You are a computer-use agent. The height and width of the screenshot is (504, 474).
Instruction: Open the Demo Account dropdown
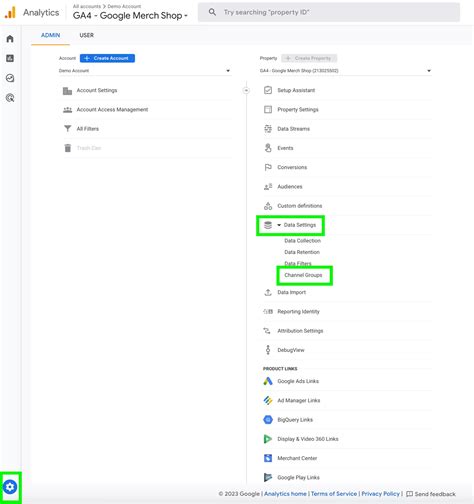point(144,71)
